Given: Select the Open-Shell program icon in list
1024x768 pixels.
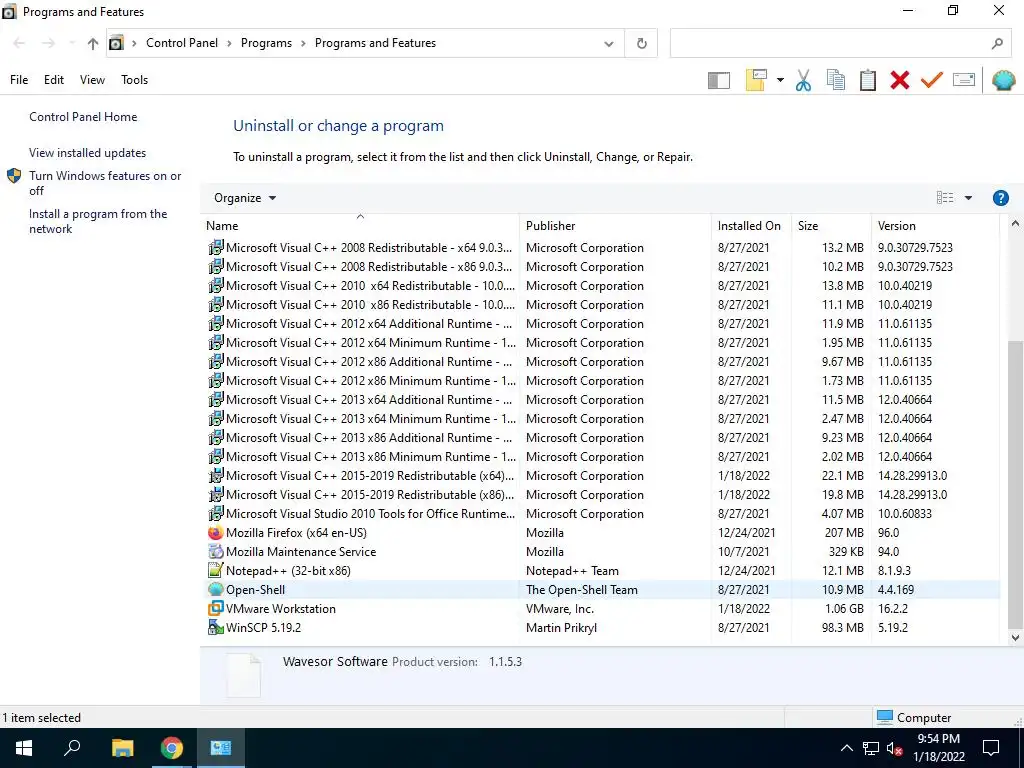Looking at the screenshot, I should click(x=216, y=590).
